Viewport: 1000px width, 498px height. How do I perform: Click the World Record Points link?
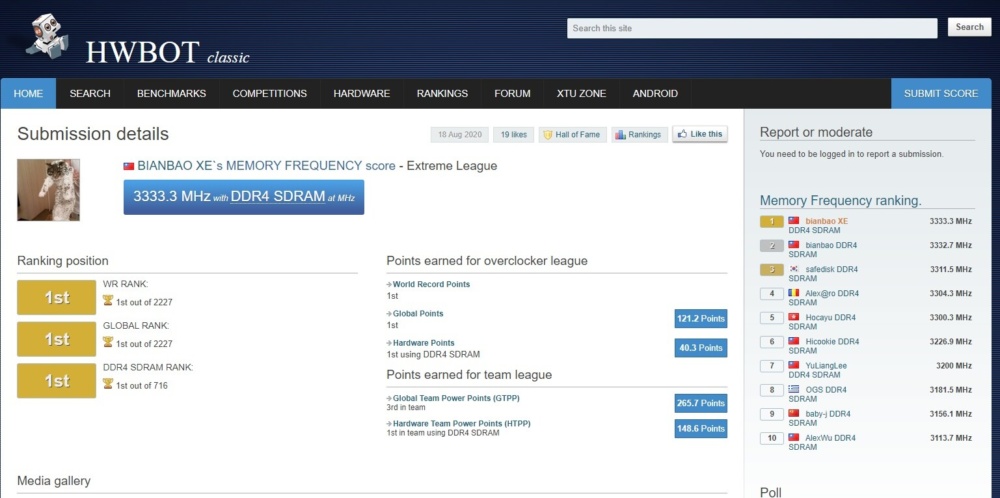coord(431,284)
